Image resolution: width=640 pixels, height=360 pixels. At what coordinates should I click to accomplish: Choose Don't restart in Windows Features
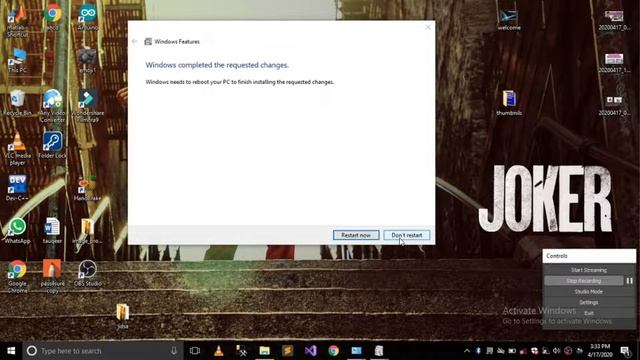pos(407,235)
